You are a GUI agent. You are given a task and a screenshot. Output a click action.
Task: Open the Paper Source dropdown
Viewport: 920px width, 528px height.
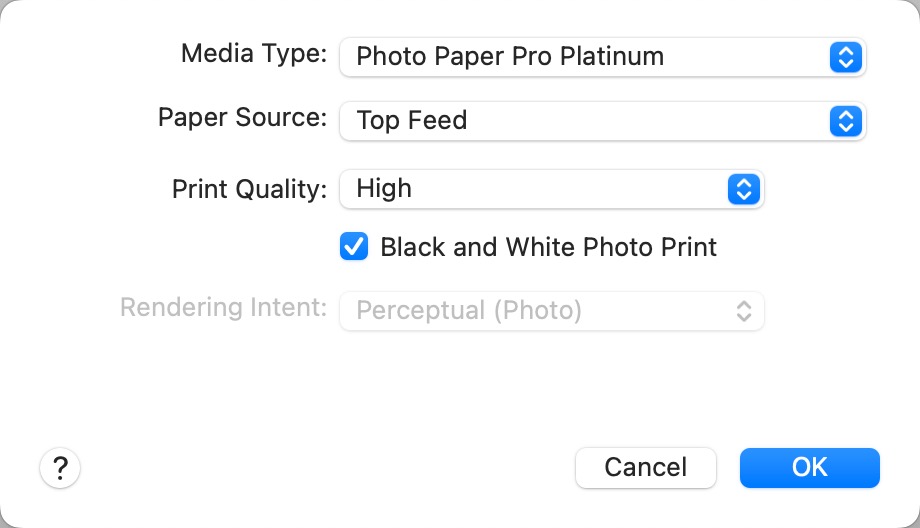pyautogui.click(x=602, y=121)
